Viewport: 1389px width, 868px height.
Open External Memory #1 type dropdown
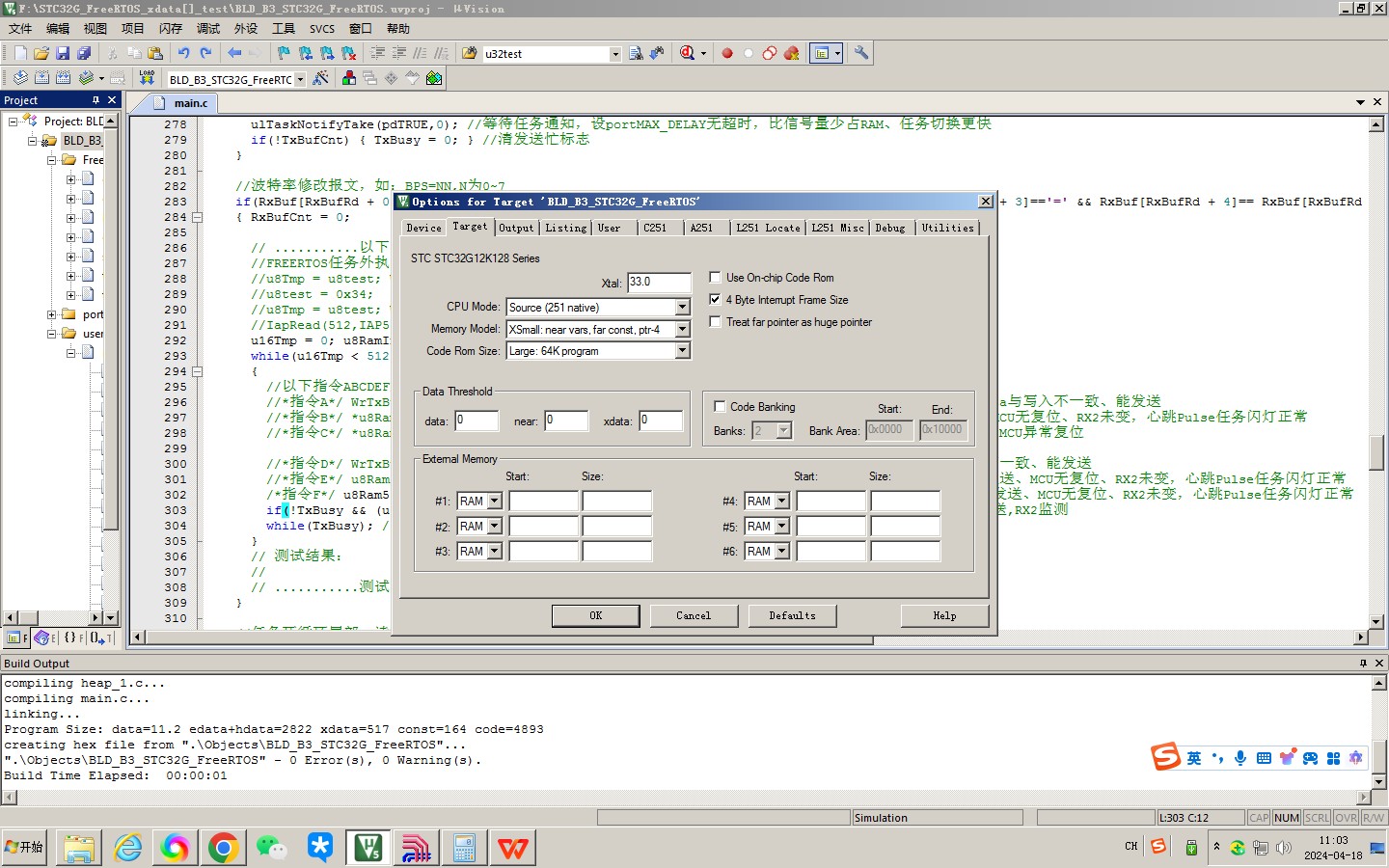[494, 501]
